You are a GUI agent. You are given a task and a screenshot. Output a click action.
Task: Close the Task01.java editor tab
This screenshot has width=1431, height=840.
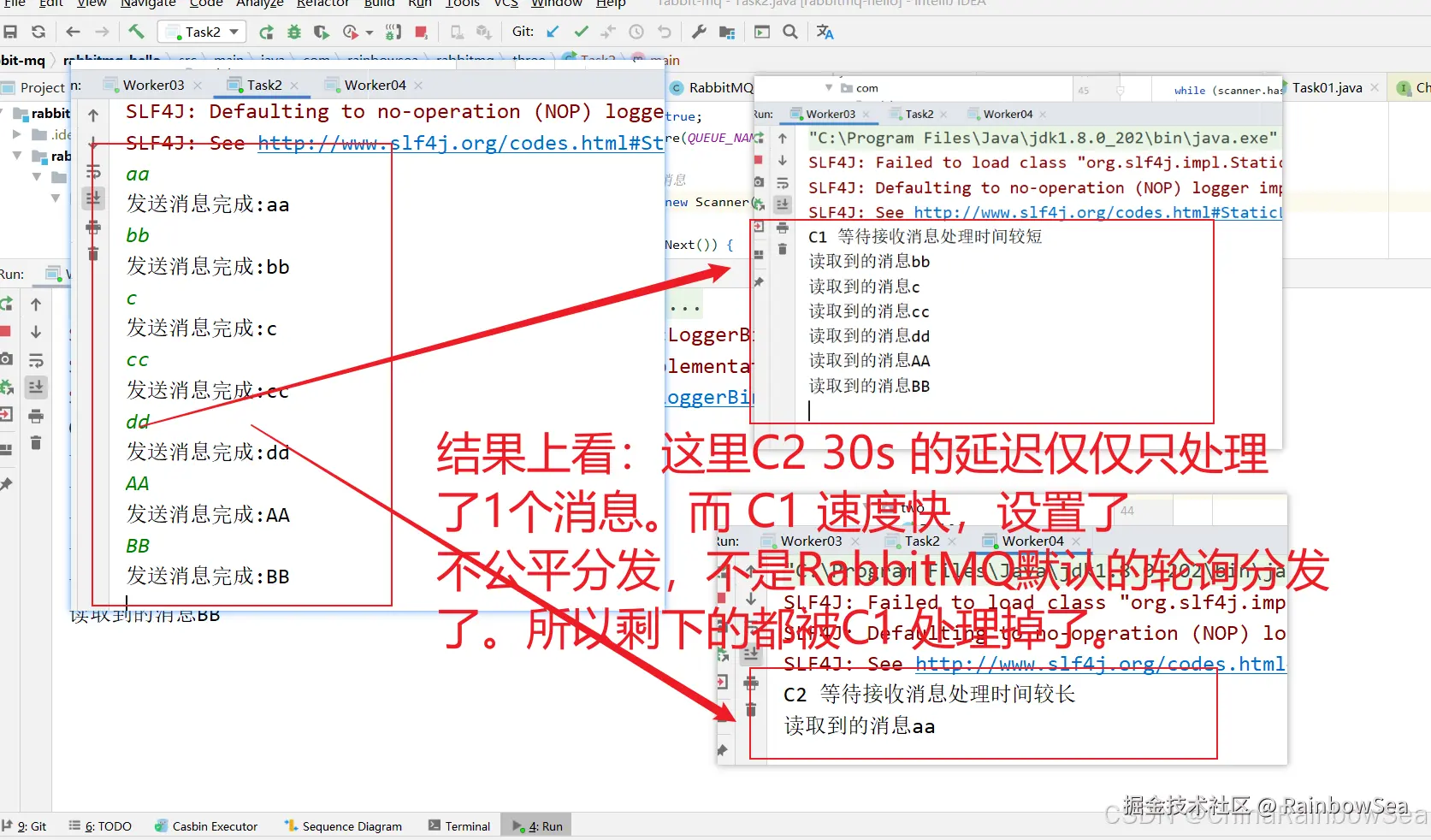pos(1375,87)
